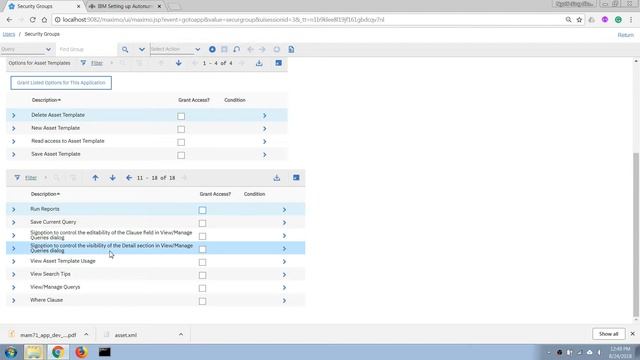Click table view icon in Options for Asset Templates header

[x=278, y=63]
